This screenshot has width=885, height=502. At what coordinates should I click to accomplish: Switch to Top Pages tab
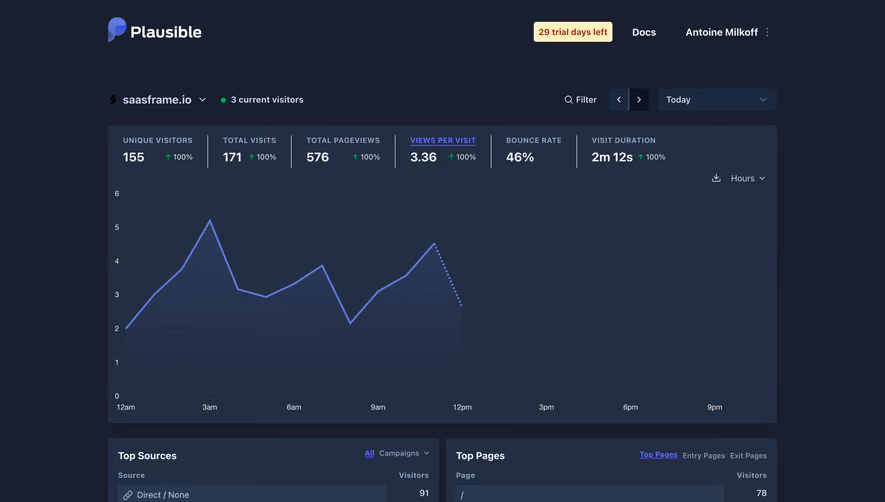click(658, 455)
